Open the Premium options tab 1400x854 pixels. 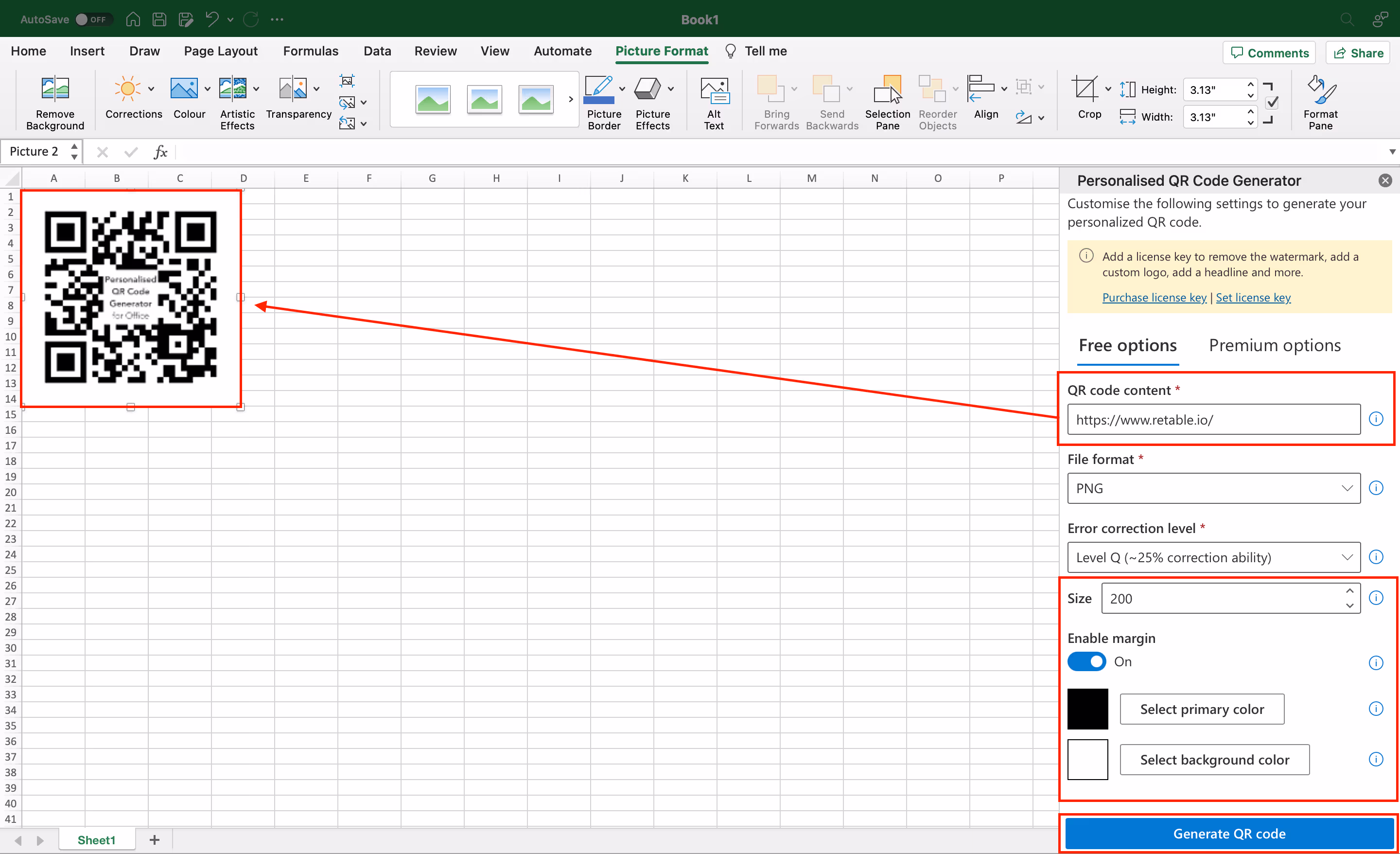[x=1275, y=345]
